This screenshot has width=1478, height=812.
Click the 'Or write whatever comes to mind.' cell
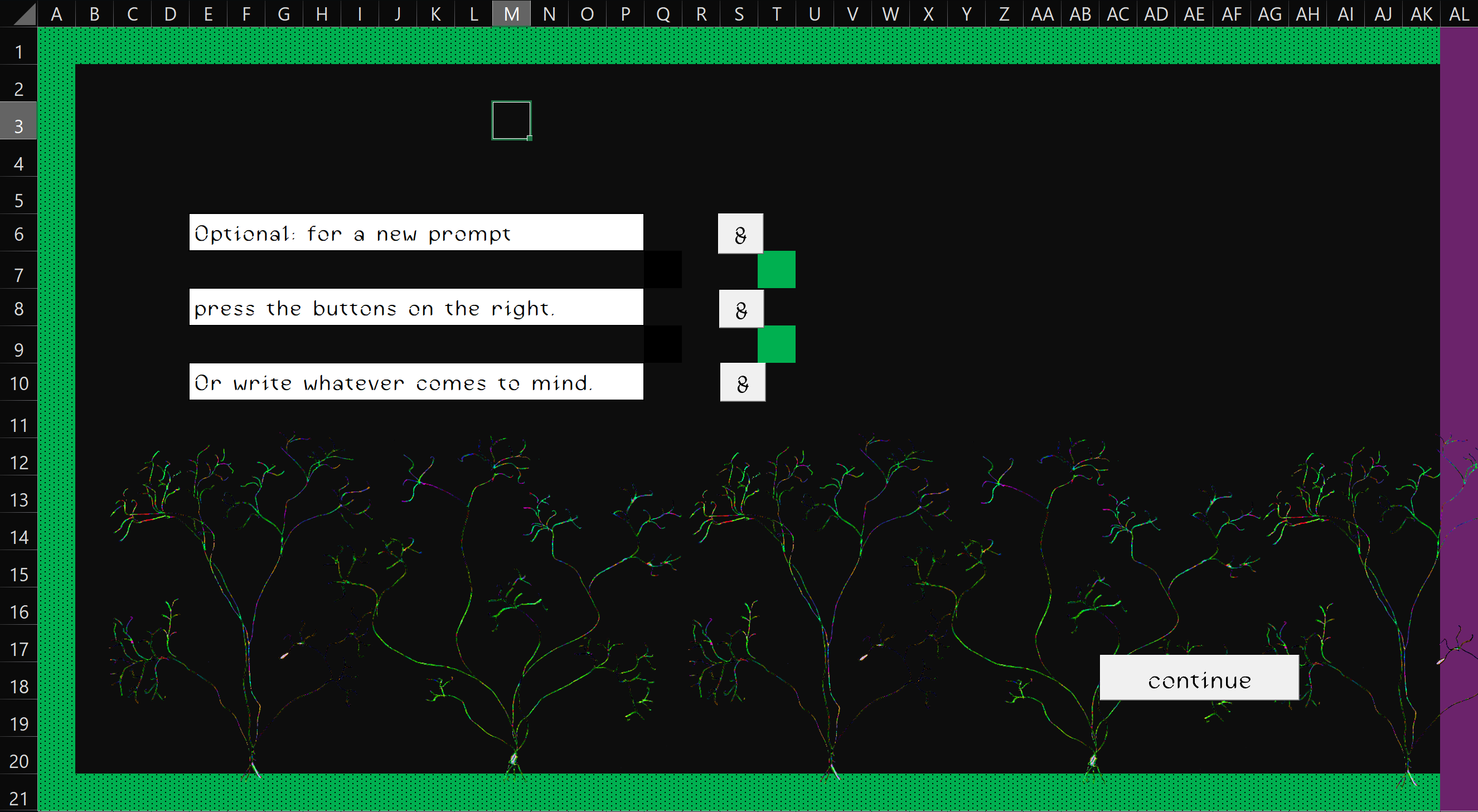click(415, 382)
